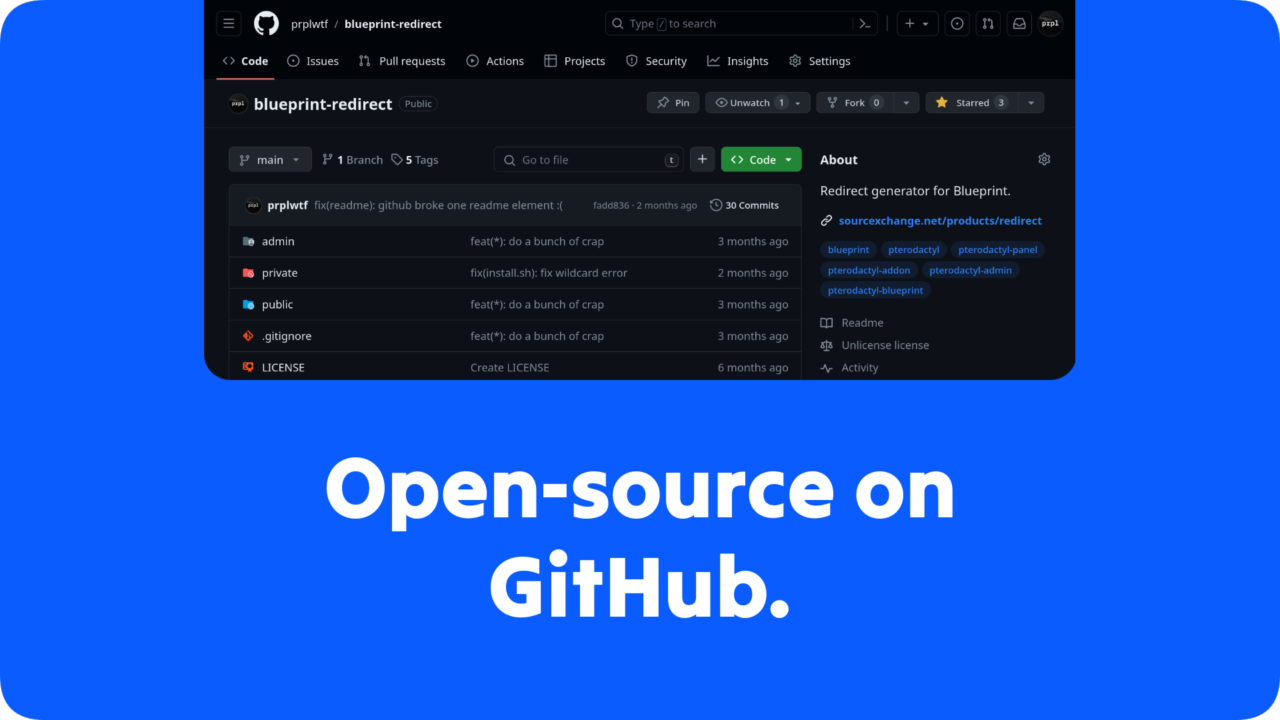Click the public folder icon
This screenshot has height=720, width=1280.
248,304
